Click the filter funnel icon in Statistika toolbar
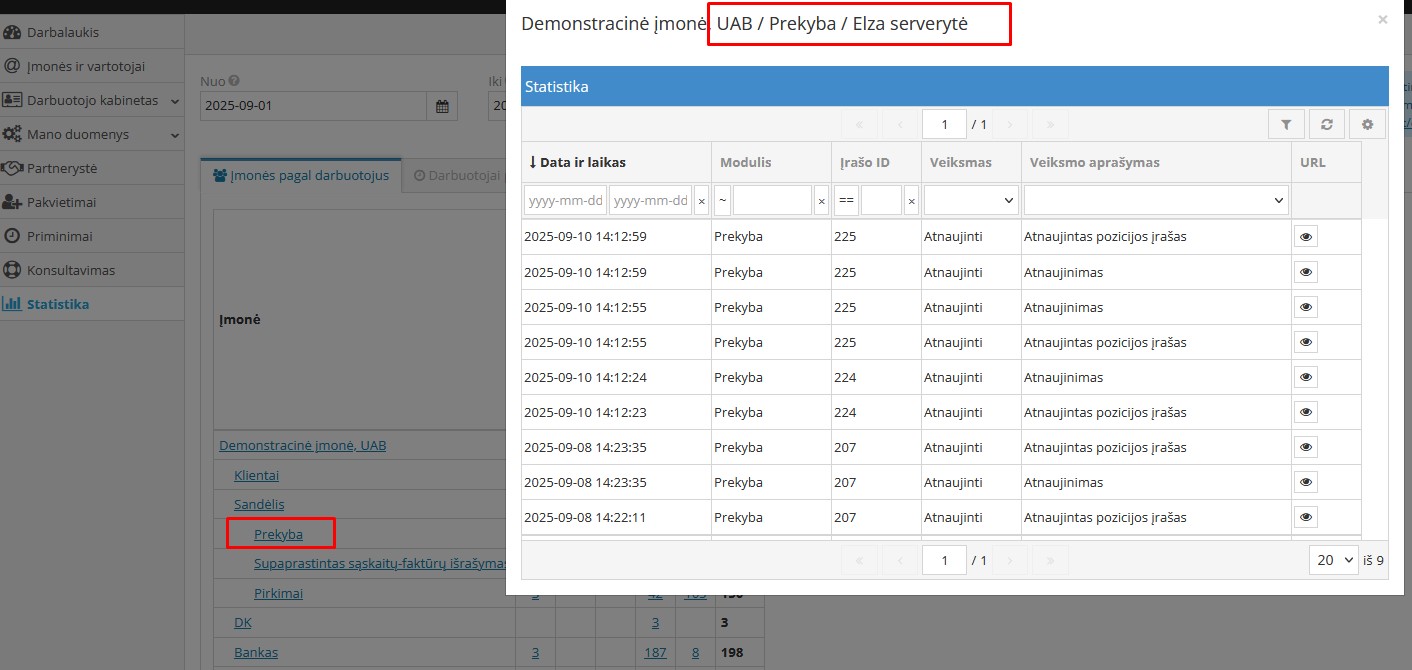 coord(1286,125)
